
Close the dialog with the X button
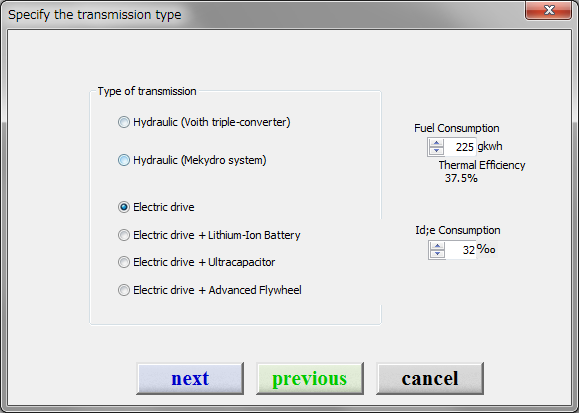click(x=549, y=10)
